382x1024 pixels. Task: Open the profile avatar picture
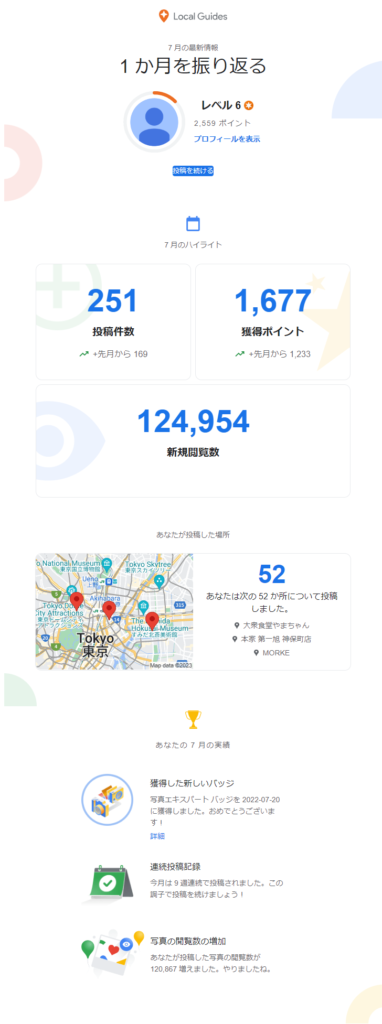(x=155, y=121)
